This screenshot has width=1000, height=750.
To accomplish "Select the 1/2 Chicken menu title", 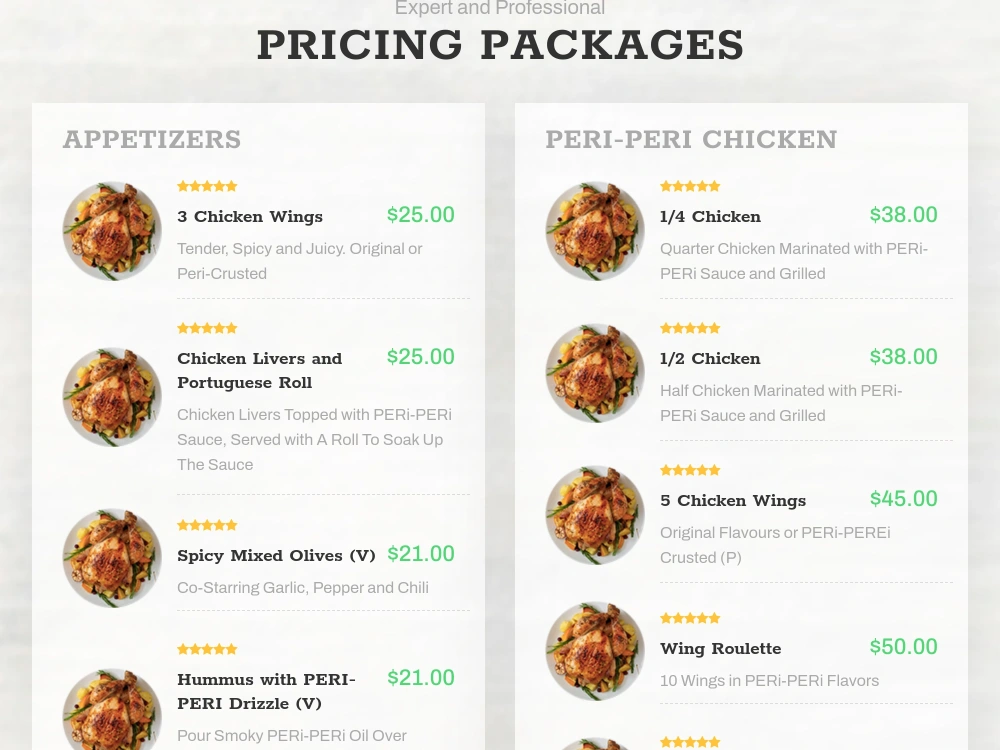I will [x=710, y=358].
